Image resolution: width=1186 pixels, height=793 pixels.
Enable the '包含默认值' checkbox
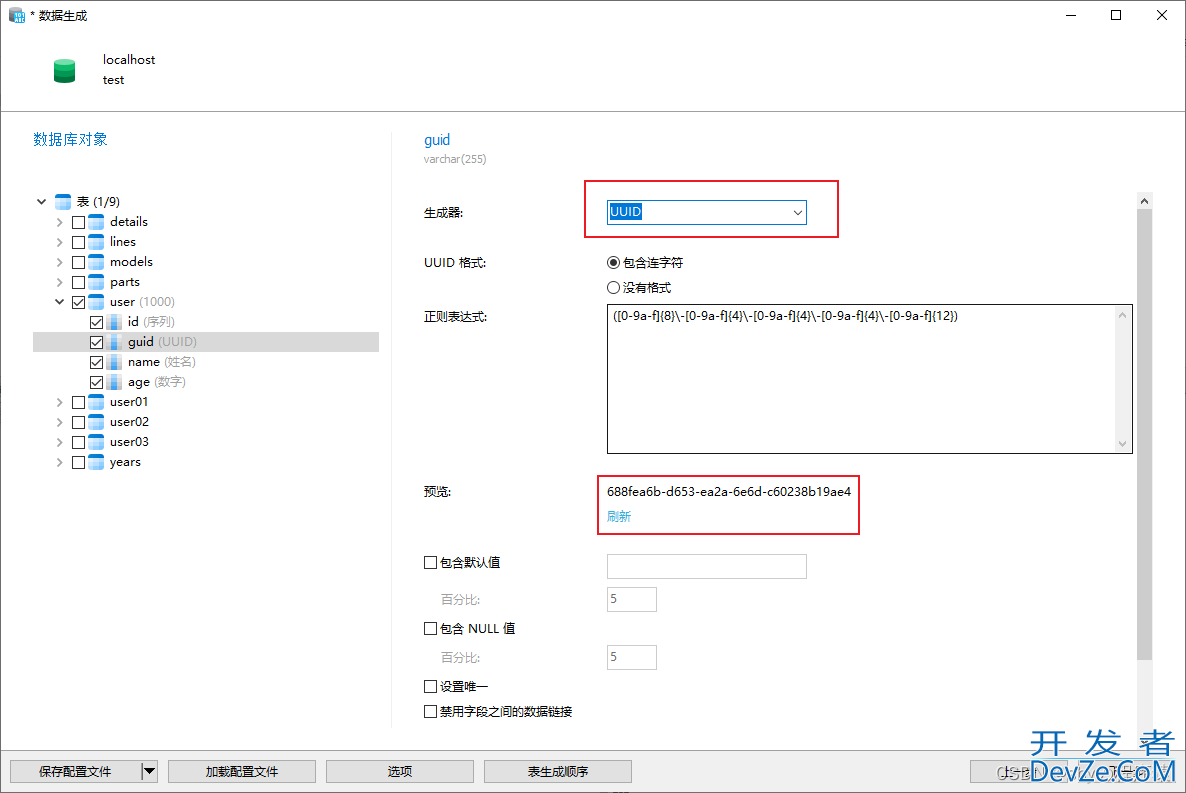click(x=430, y=562)
